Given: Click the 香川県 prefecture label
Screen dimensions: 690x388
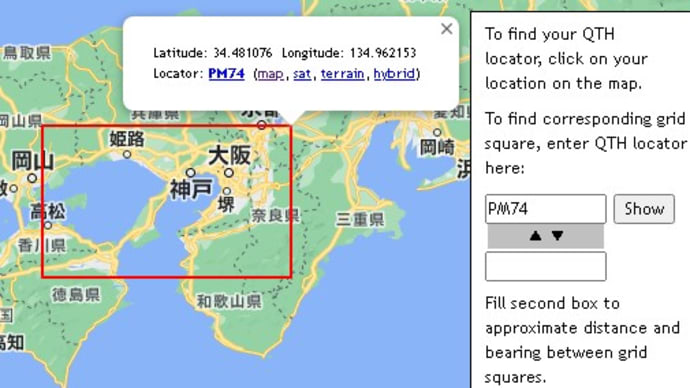Looking at the screenshot, I should coord(42,245).
